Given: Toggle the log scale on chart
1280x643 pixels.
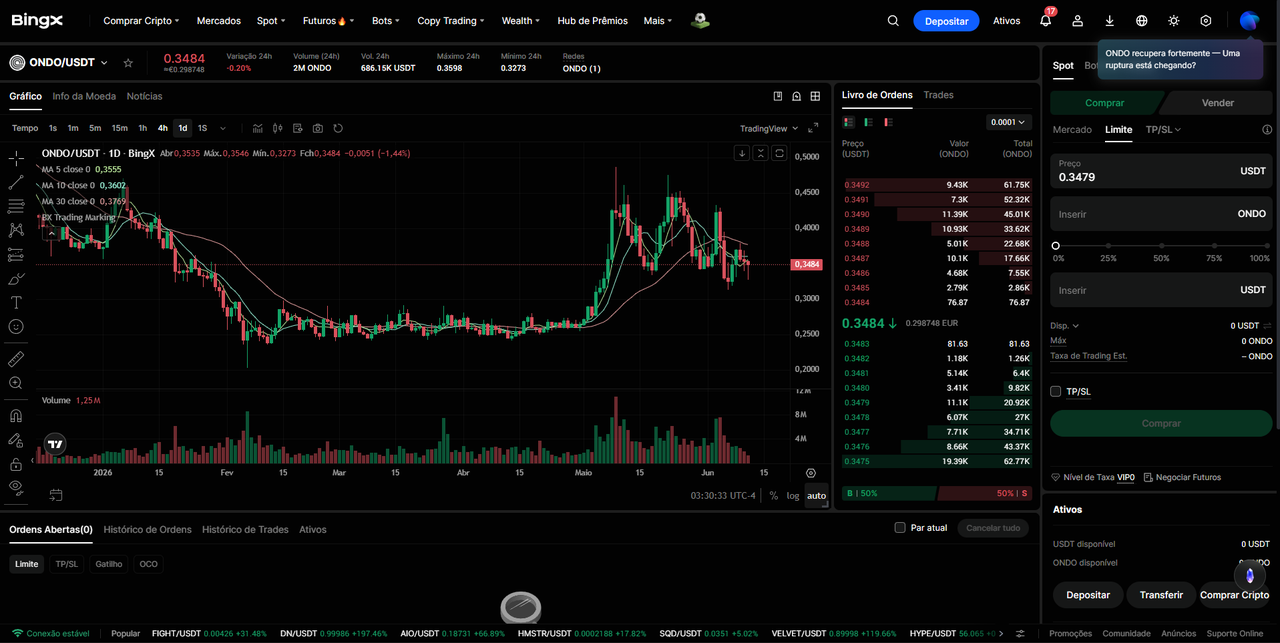Looking at the screenshot, I should 793,495.
